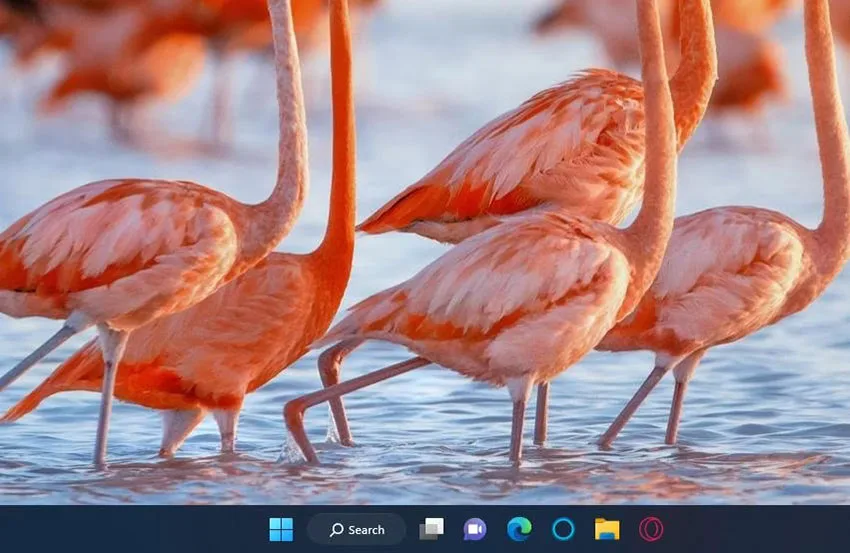Click the magnifying glass in Search
Viewport: 850px width, 553px height.
(337, 530)
